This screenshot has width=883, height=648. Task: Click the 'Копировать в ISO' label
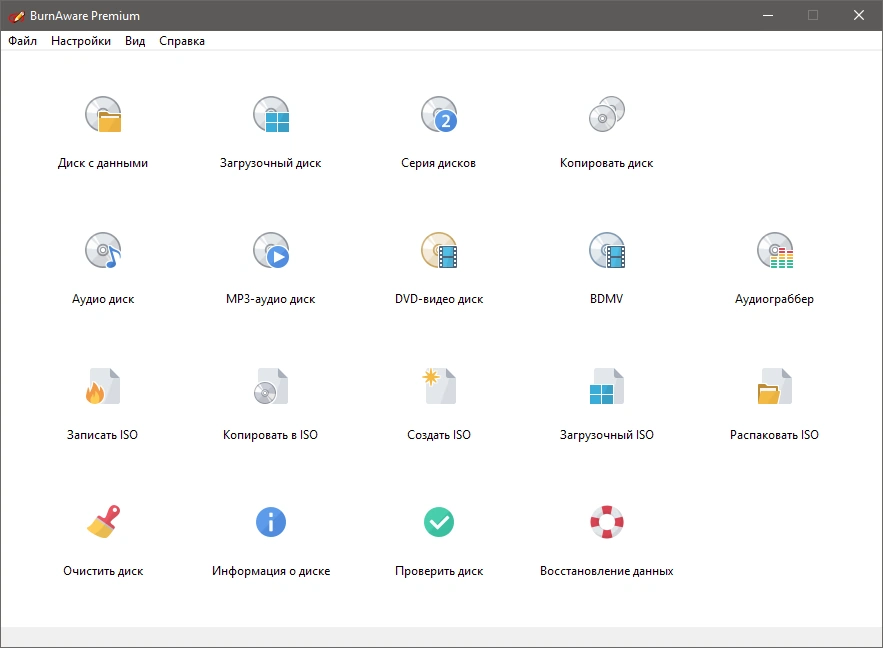pyautogui.click(x=270, y=435)
